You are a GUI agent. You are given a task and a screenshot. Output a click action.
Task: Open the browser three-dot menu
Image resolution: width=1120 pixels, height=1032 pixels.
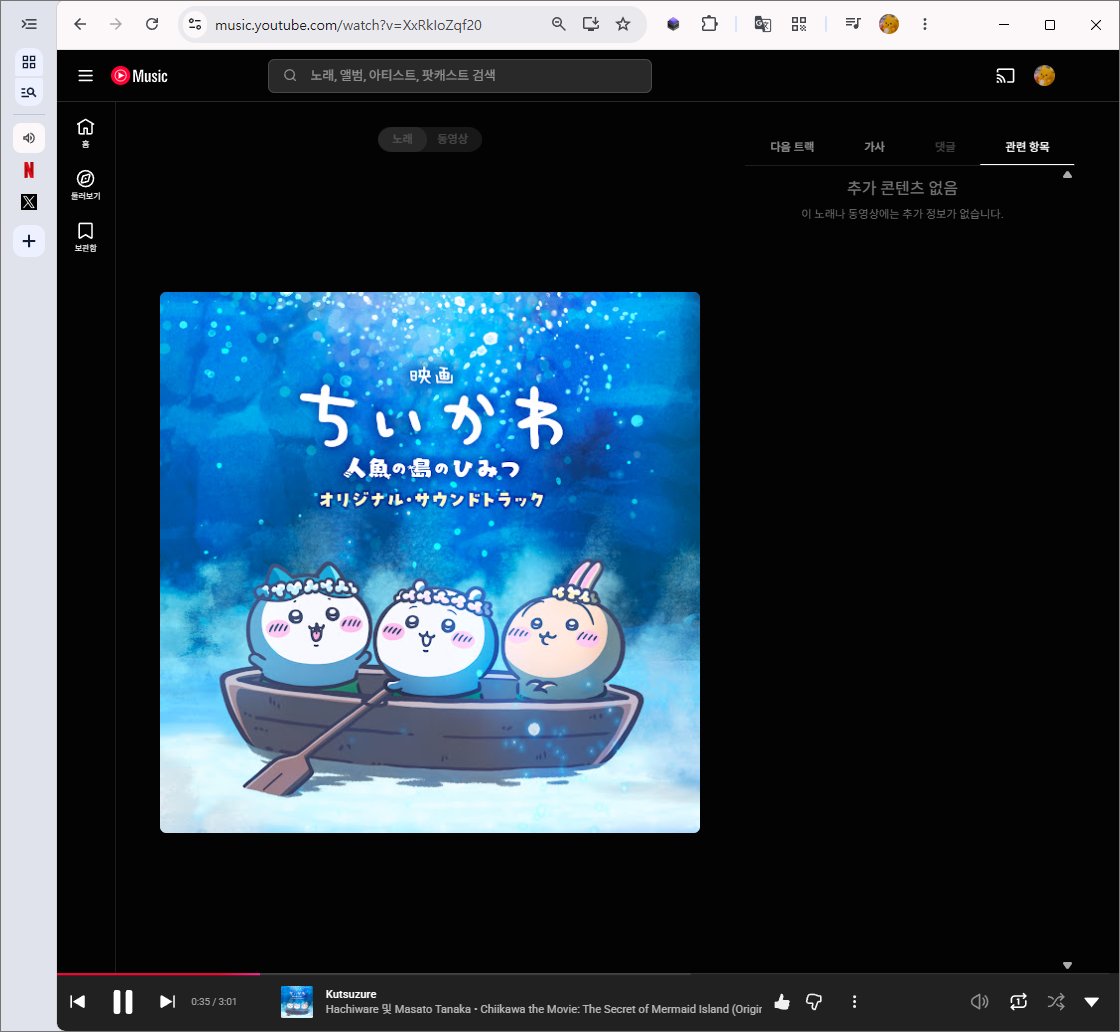tap(925, 24)
